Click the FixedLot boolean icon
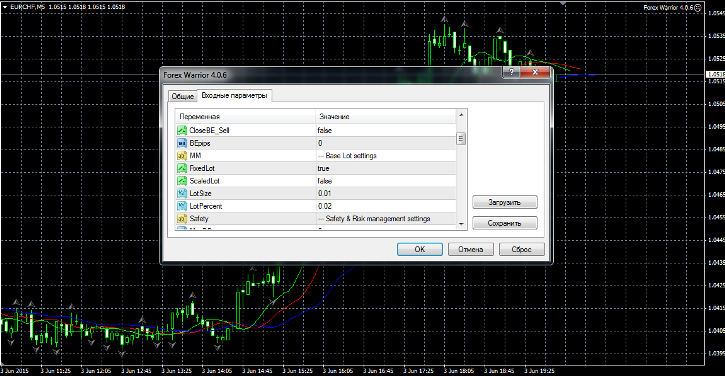The width and height of the screenshot is (725, 376). [x=182, y=168]
